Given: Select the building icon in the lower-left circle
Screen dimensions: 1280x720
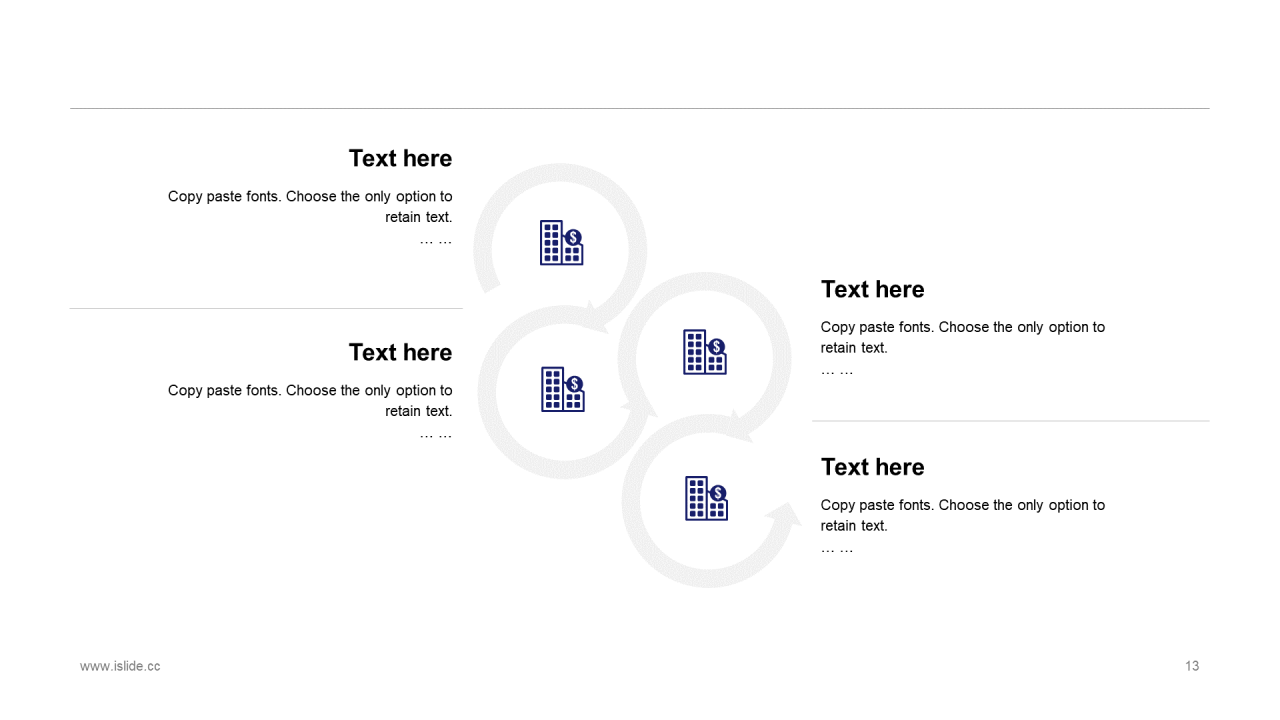Looking at the screenshot, I should (x=562, y=389).
